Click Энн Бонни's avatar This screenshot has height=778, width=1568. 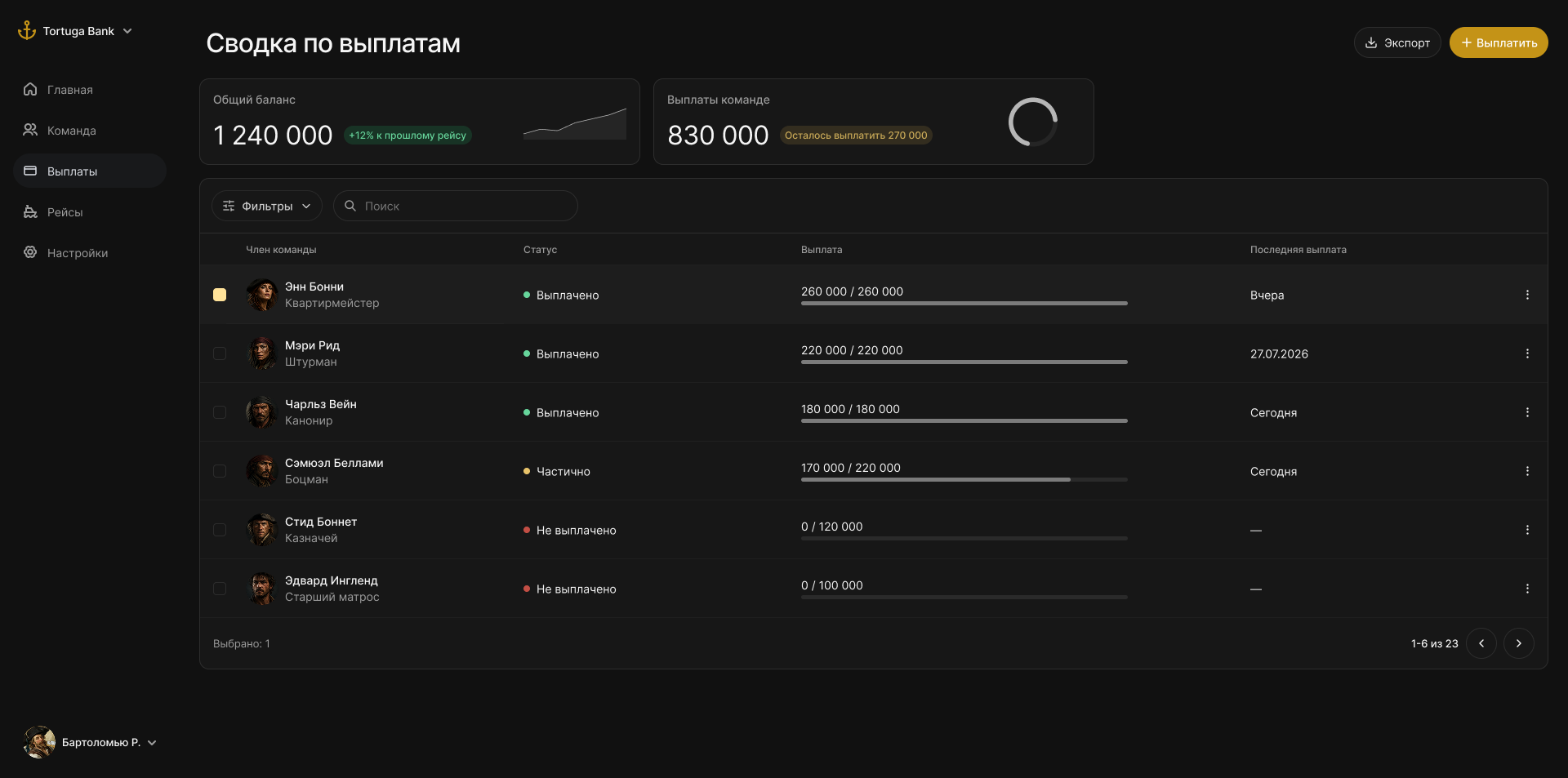click(x=262, y=295)
